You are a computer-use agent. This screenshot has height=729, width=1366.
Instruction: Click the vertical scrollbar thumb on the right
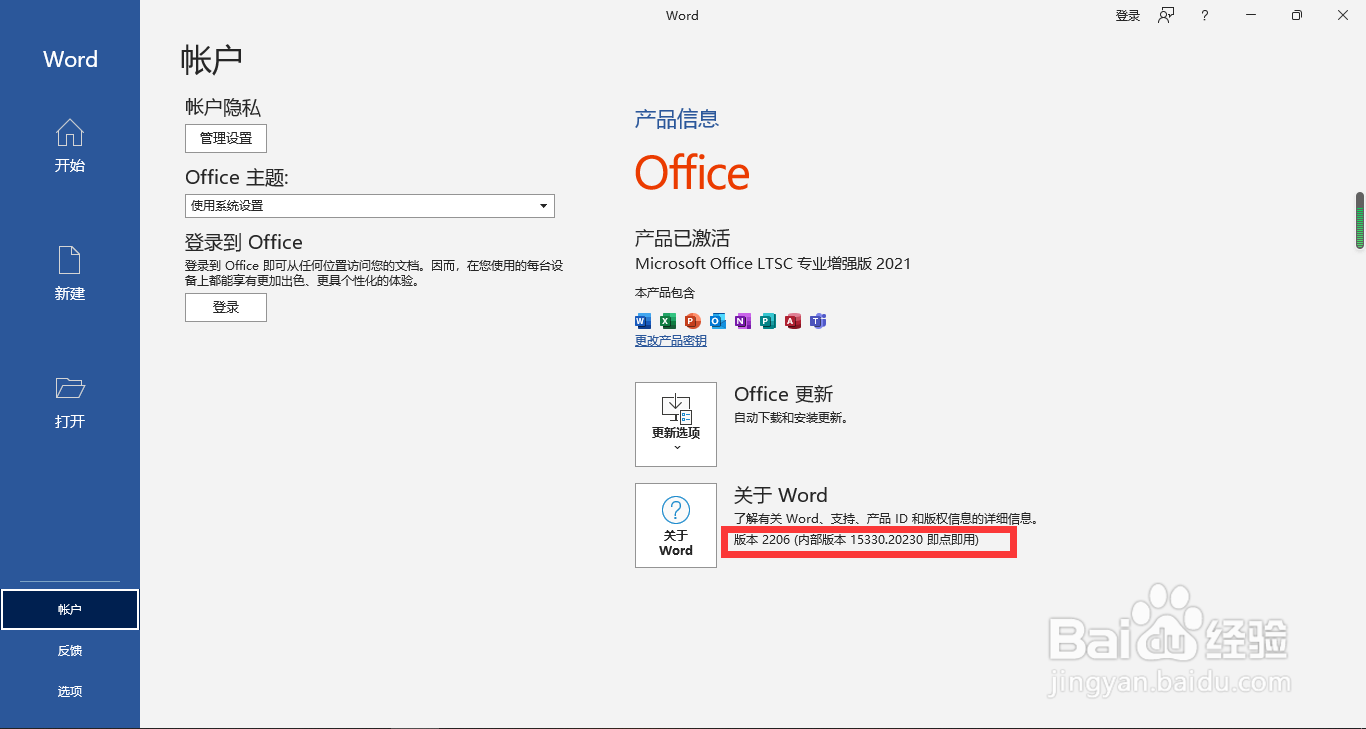[1360, 220]
